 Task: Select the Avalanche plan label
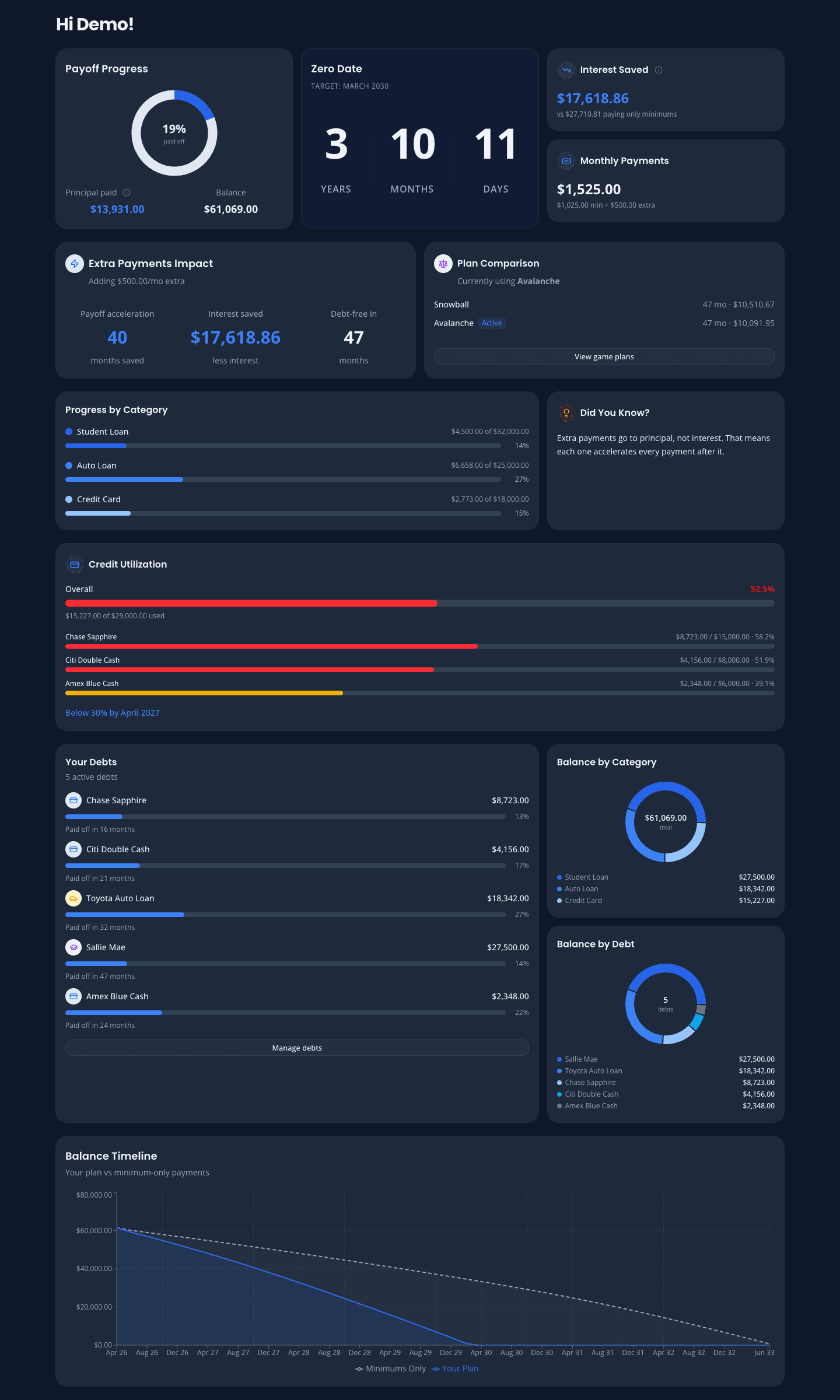coord(453,323)
